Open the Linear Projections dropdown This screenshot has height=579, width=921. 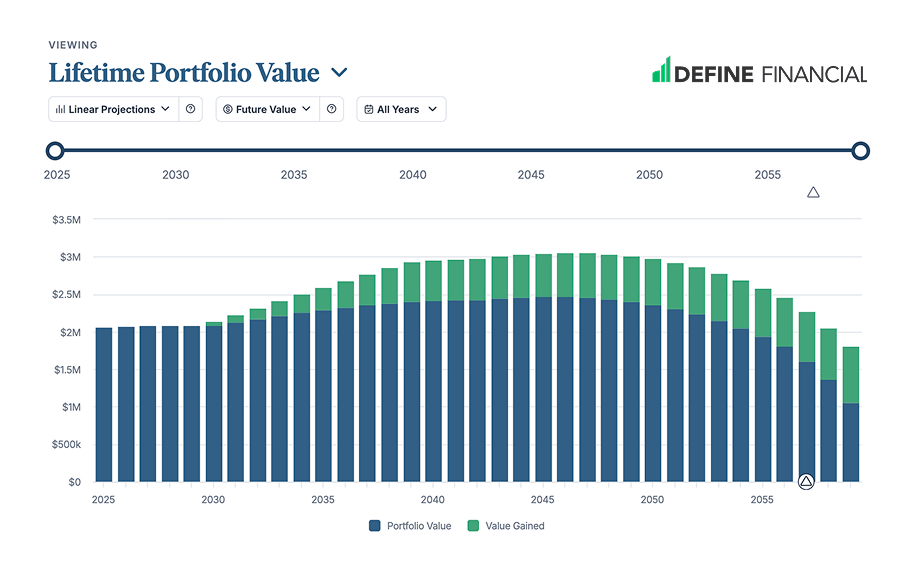(113, 109)
